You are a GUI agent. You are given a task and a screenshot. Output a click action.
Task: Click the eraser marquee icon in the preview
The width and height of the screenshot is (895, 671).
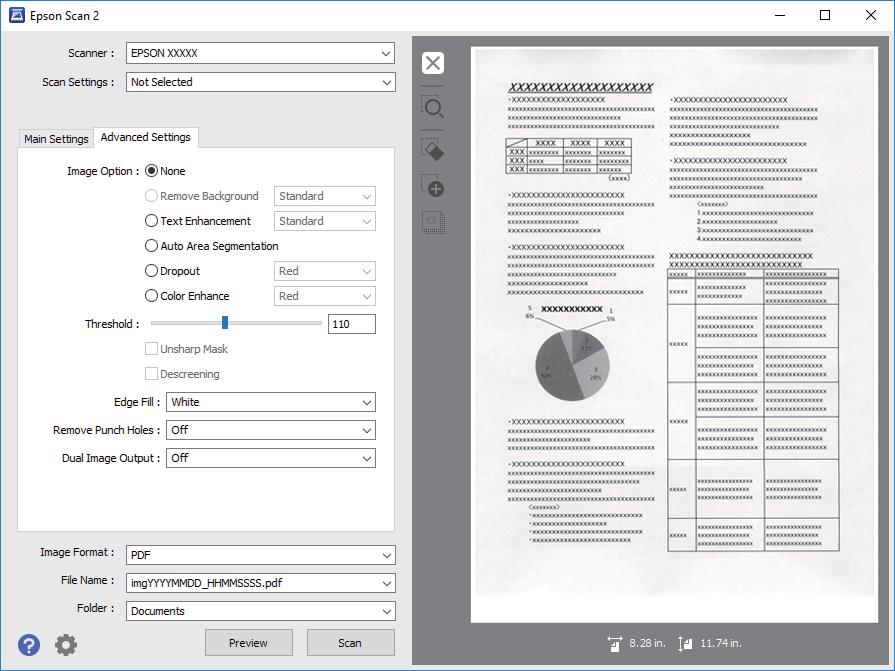tap(433, 150)
